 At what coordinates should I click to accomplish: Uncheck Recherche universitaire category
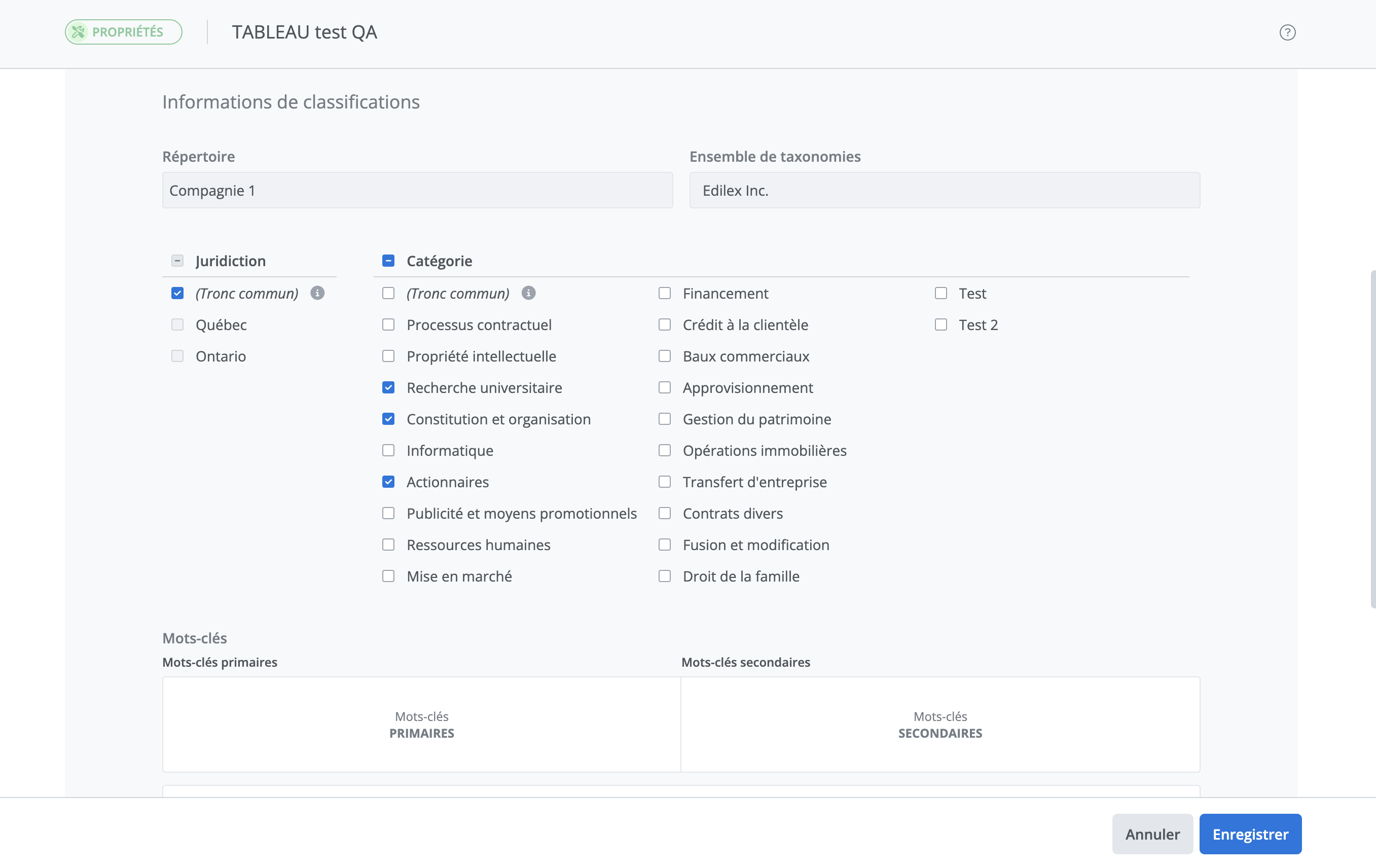pos(388,388)
